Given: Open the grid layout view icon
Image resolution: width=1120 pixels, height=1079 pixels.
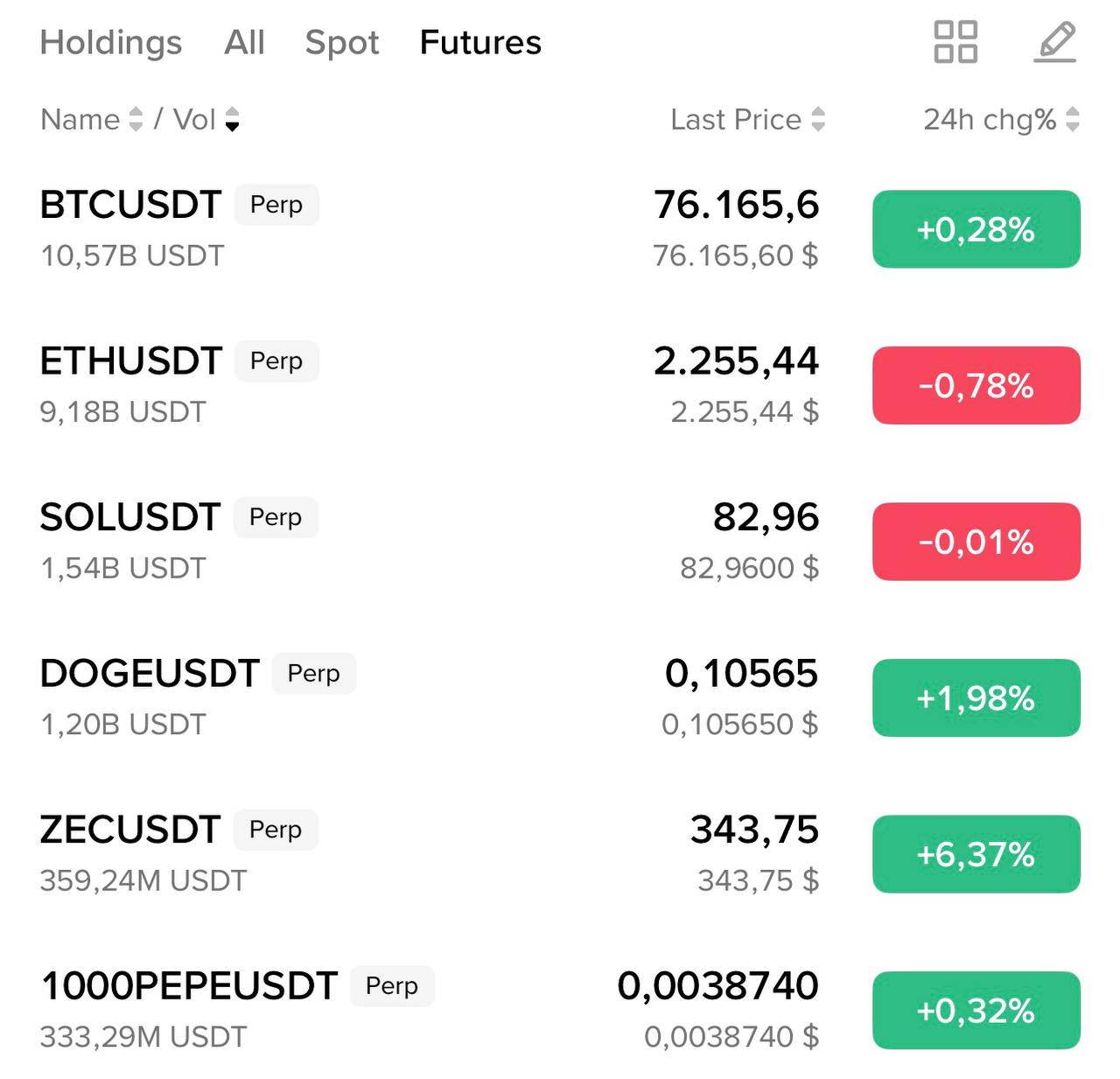Looking at the screenshot, I should (955, 42).
